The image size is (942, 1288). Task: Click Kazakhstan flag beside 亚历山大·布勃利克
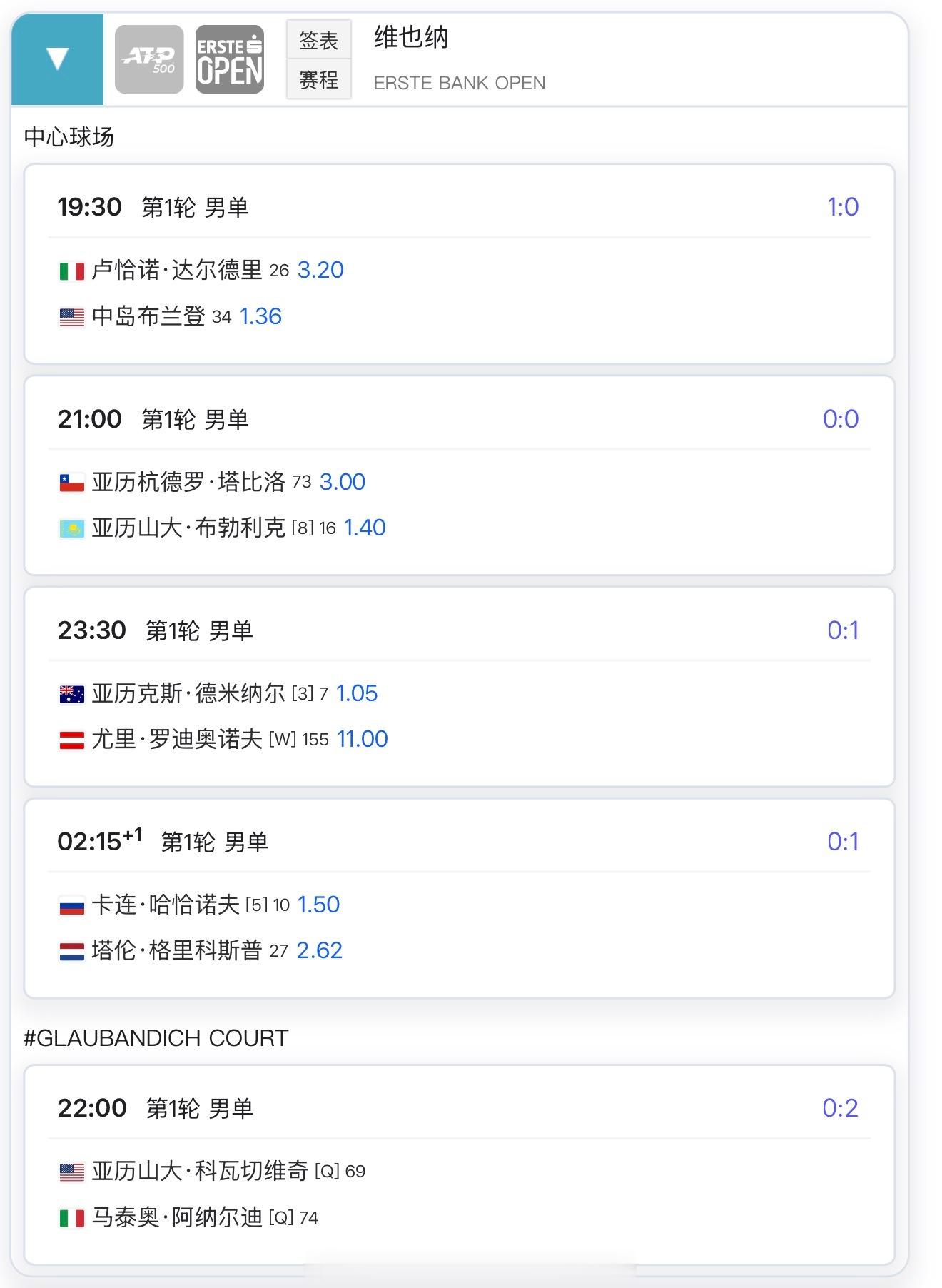click(71, 528)
